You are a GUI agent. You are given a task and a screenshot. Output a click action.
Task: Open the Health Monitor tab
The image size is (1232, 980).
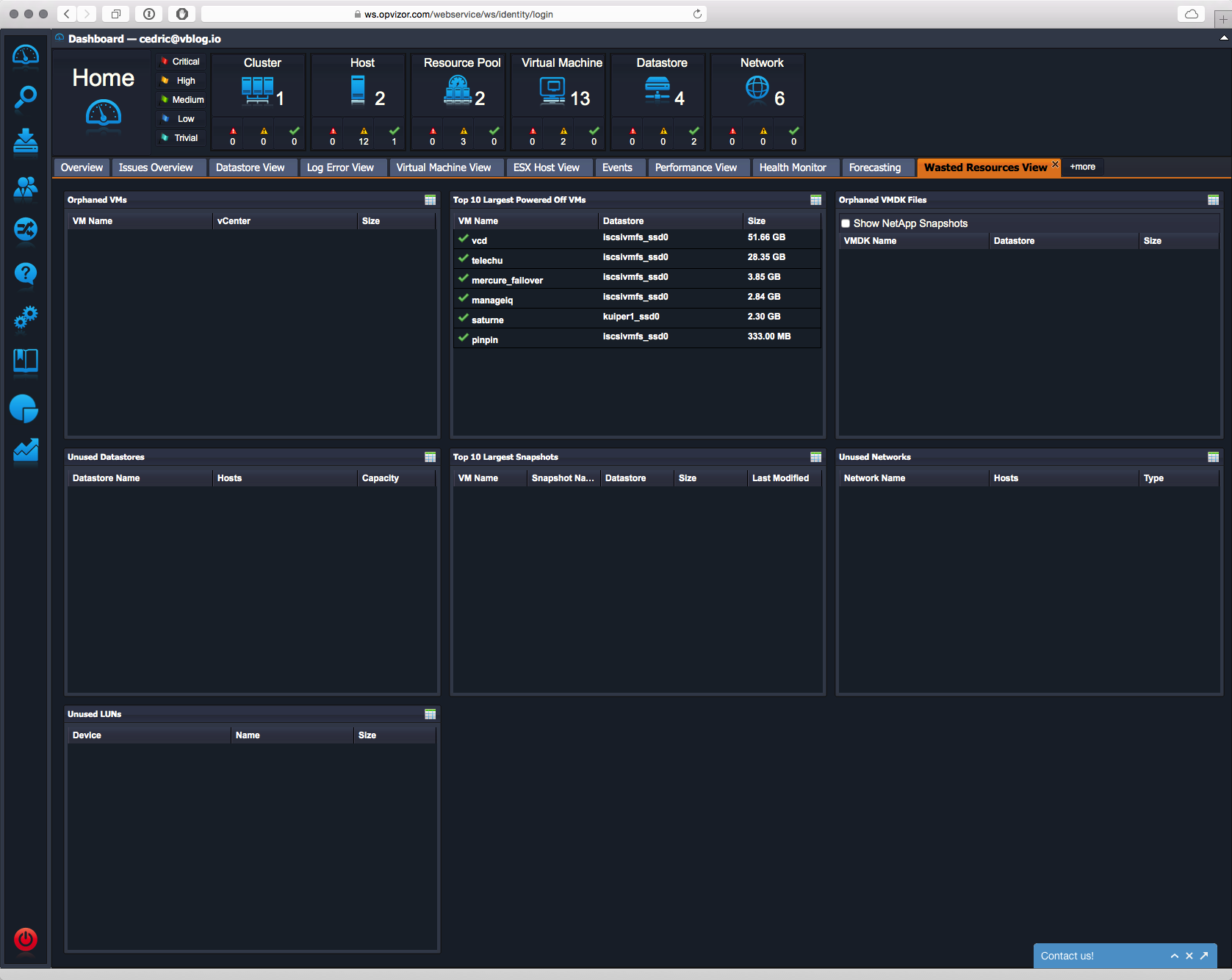pos(793,167)
